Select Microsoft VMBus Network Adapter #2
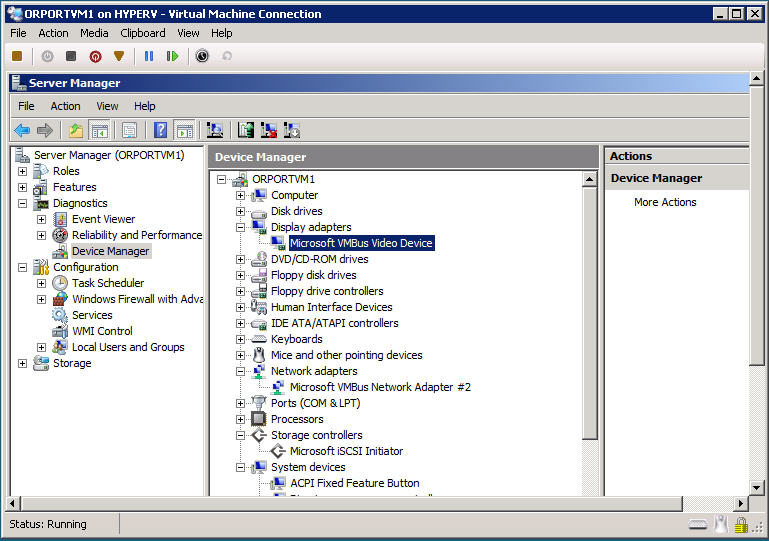This screenshot has width=769, height=541. (x=380, y=387)
